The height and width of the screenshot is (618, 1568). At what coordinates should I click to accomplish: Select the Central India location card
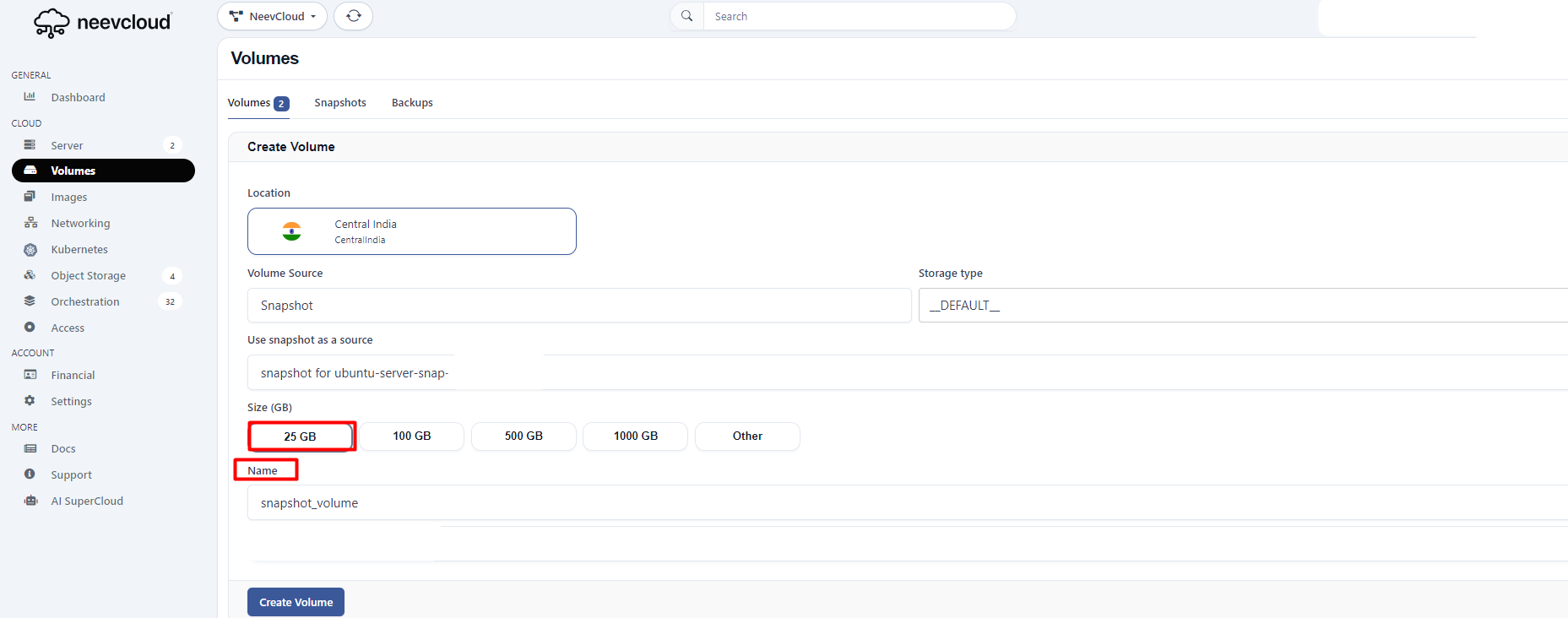[x=411, y=231]
